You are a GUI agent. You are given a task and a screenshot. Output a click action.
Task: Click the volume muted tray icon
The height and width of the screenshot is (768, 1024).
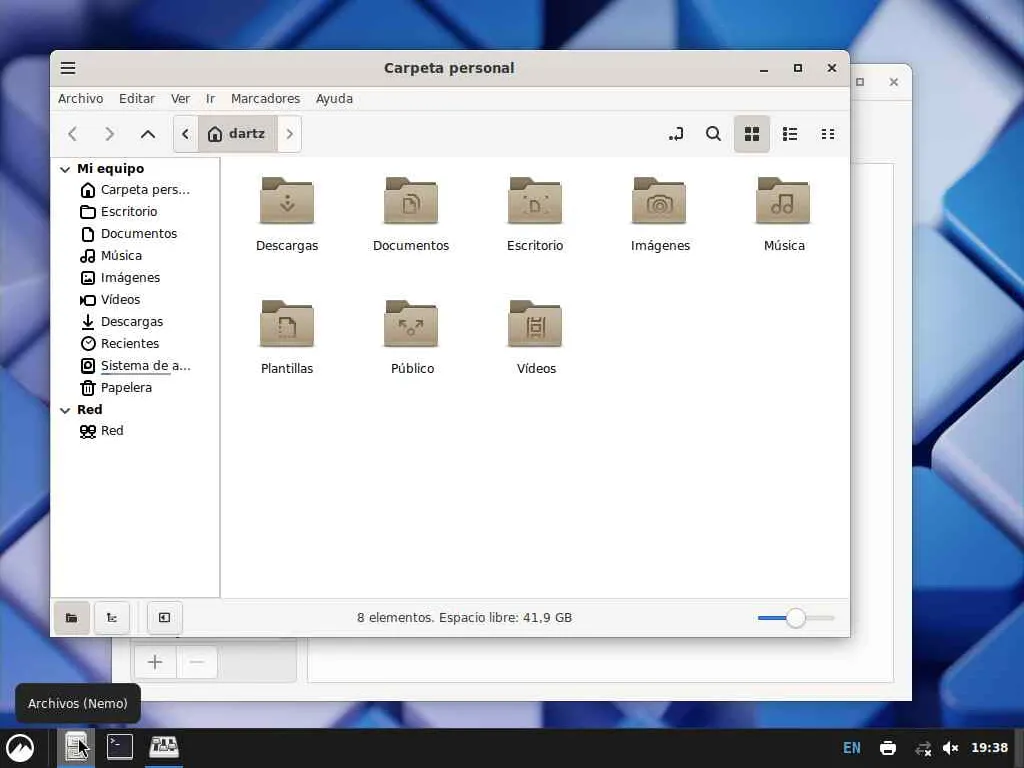(x=951, y=748)
